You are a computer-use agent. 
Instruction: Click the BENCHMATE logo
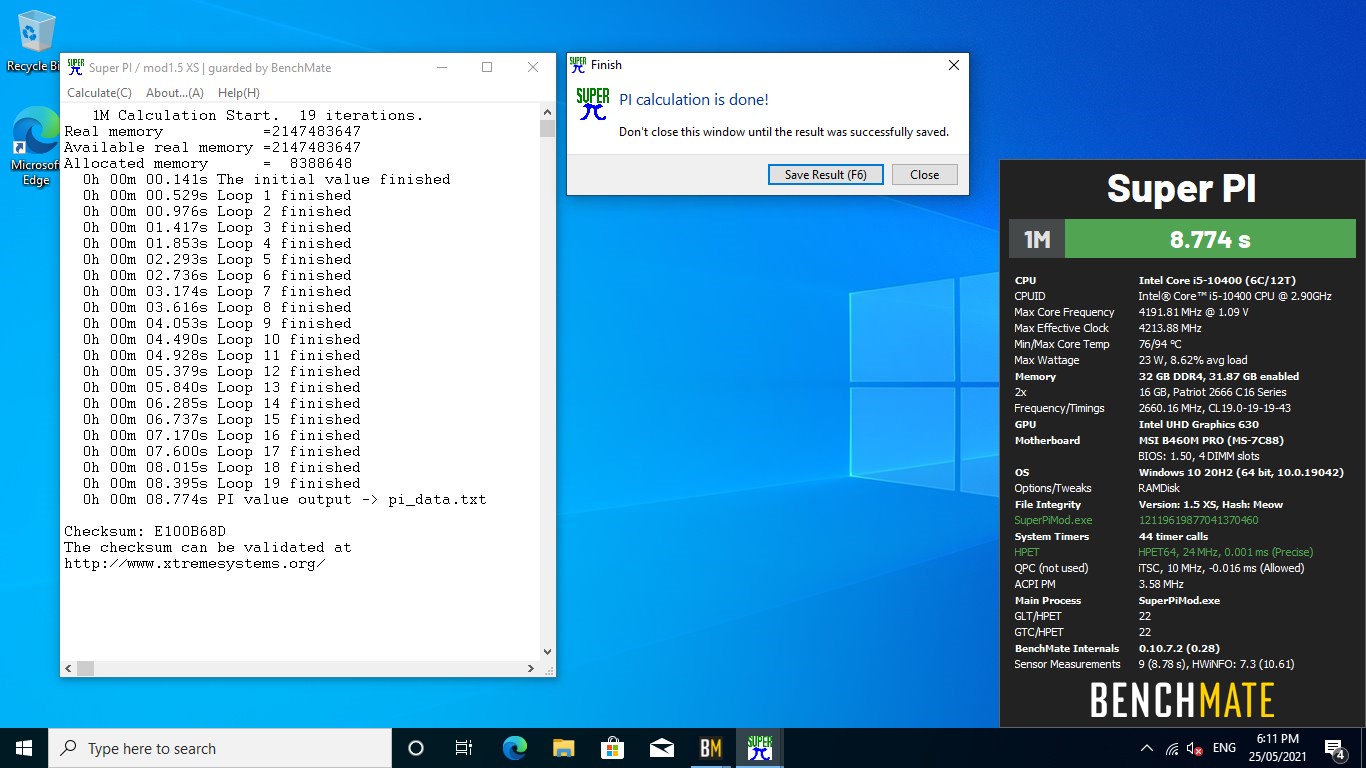click(1181, 700)
